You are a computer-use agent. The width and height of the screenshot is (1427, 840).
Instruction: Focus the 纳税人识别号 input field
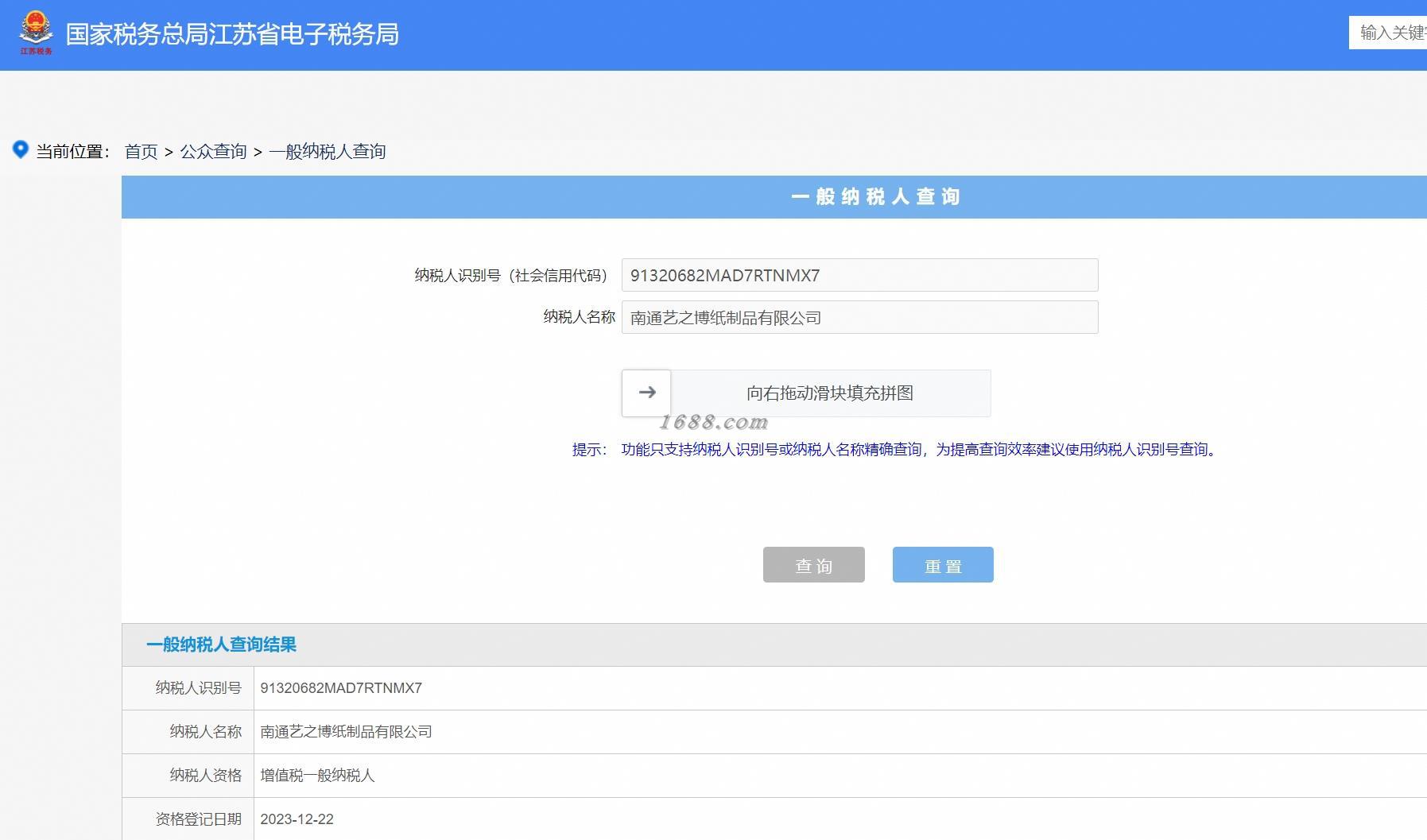859,275
